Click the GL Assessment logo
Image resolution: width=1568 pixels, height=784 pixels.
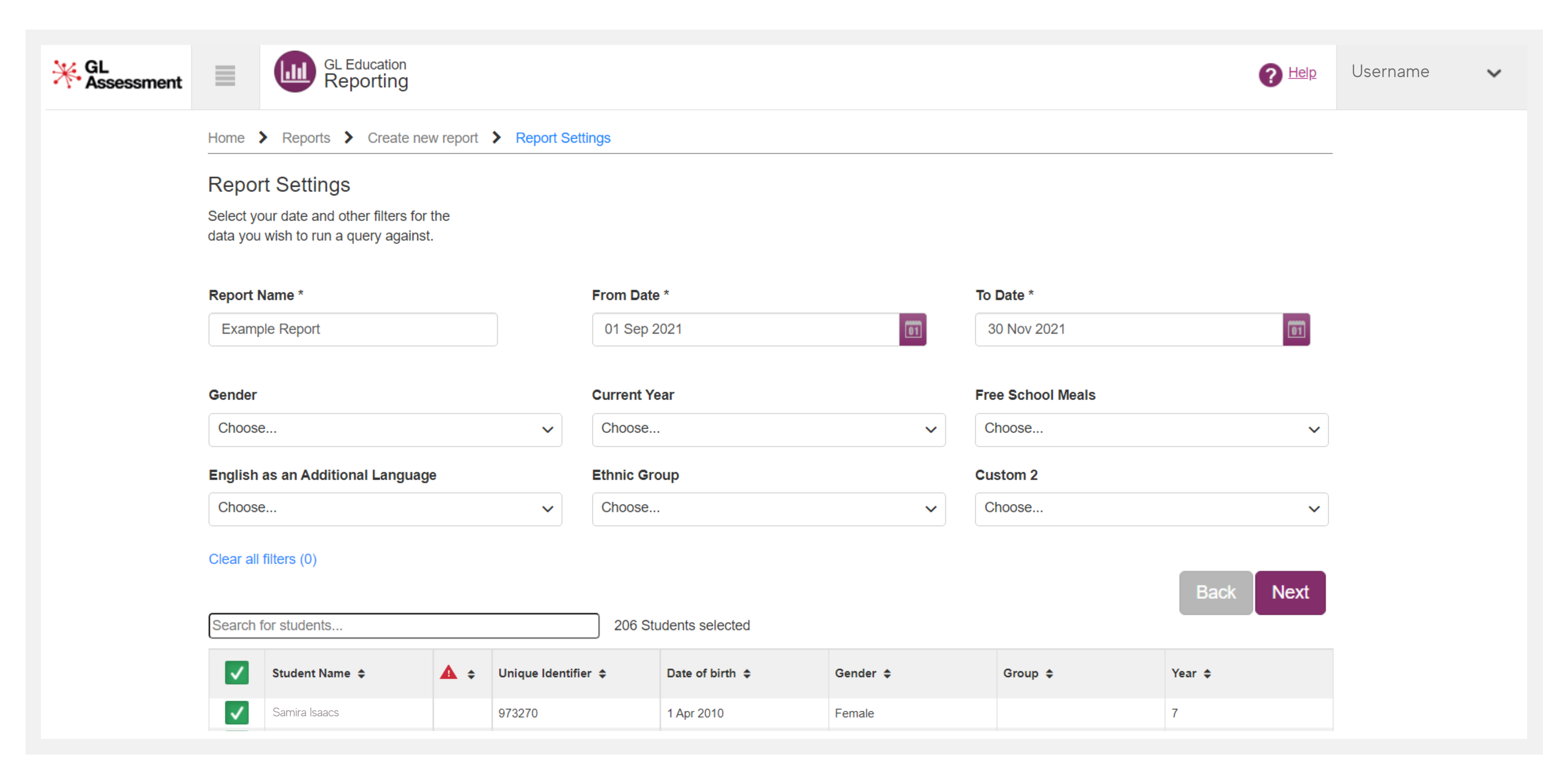[x=117, y=75]
